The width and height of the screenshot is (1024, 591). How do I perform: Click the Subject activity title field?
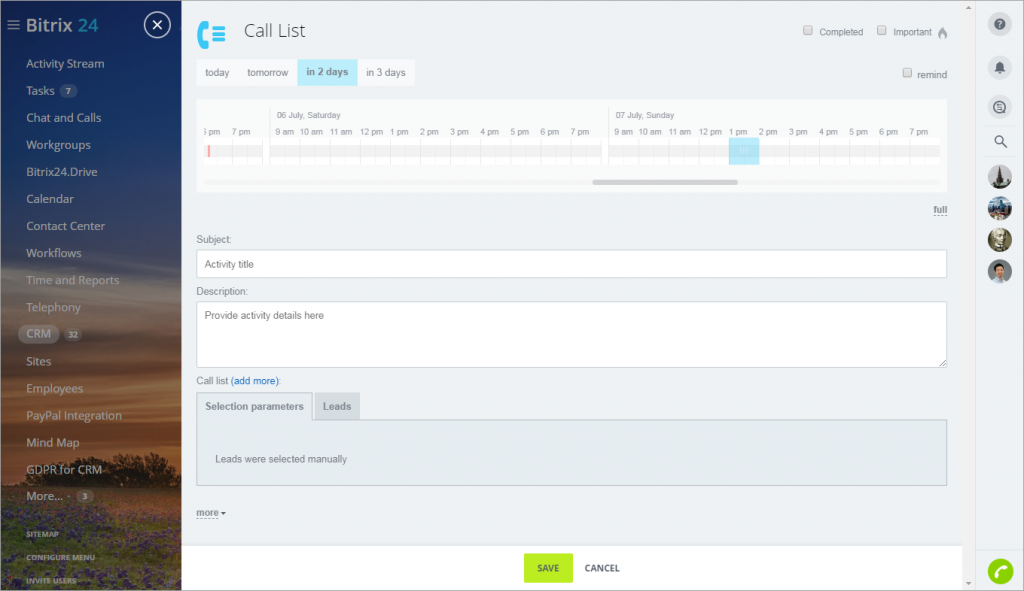571,264
